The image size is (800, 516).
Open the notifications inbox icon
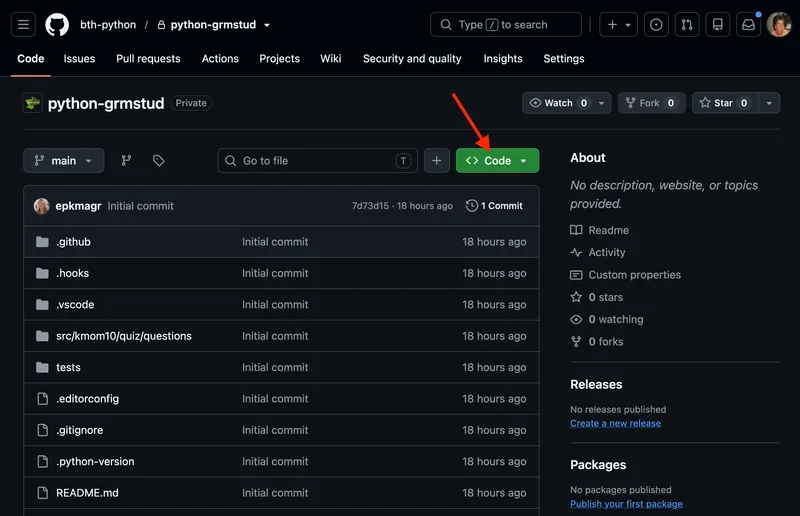(x=748, y=24)
